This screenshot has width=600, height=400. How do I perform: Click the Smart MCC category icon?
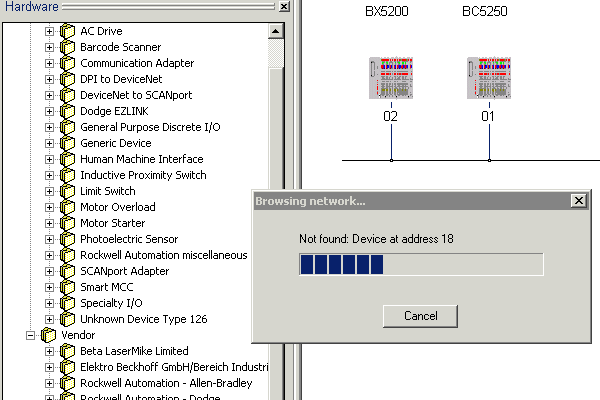[x=67, y=287]
